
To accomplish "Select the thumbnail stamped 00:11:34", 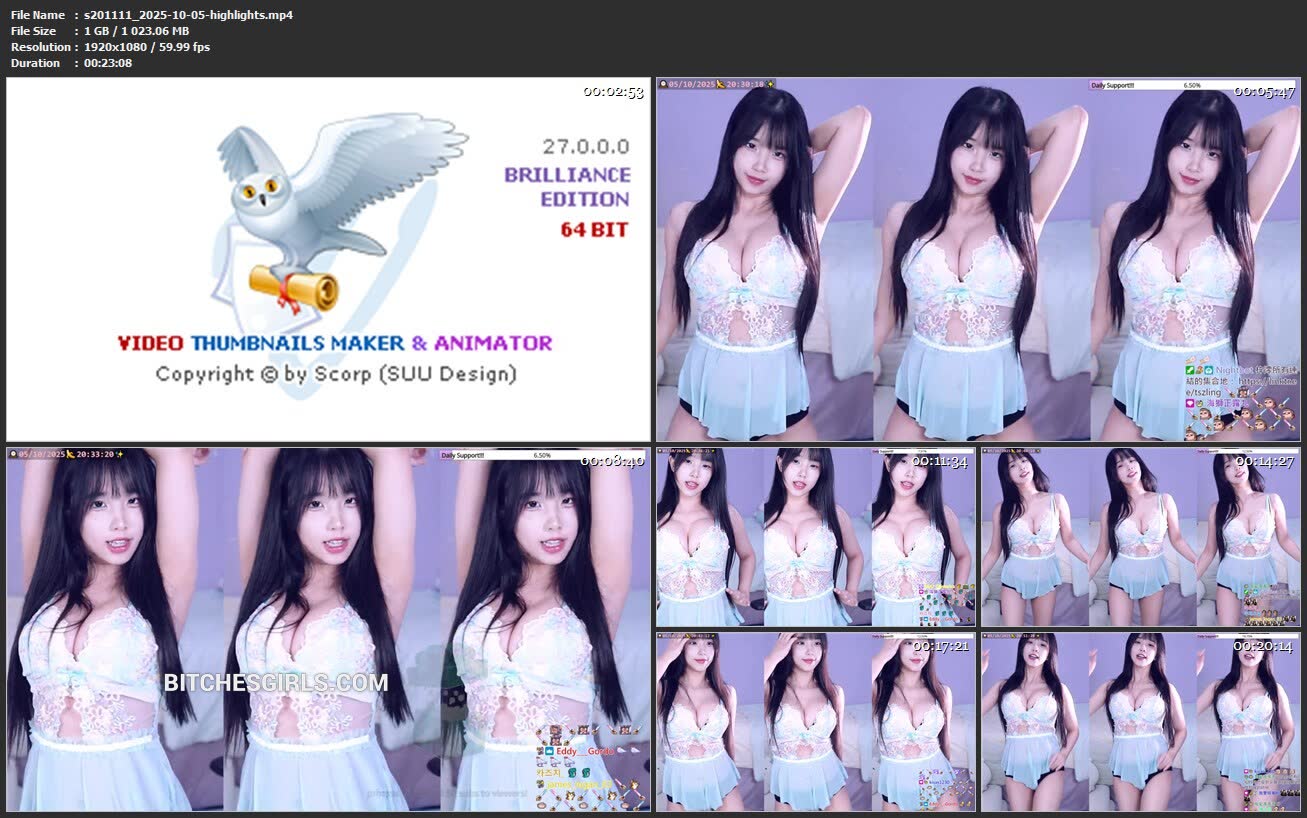I will click(815, 537).
